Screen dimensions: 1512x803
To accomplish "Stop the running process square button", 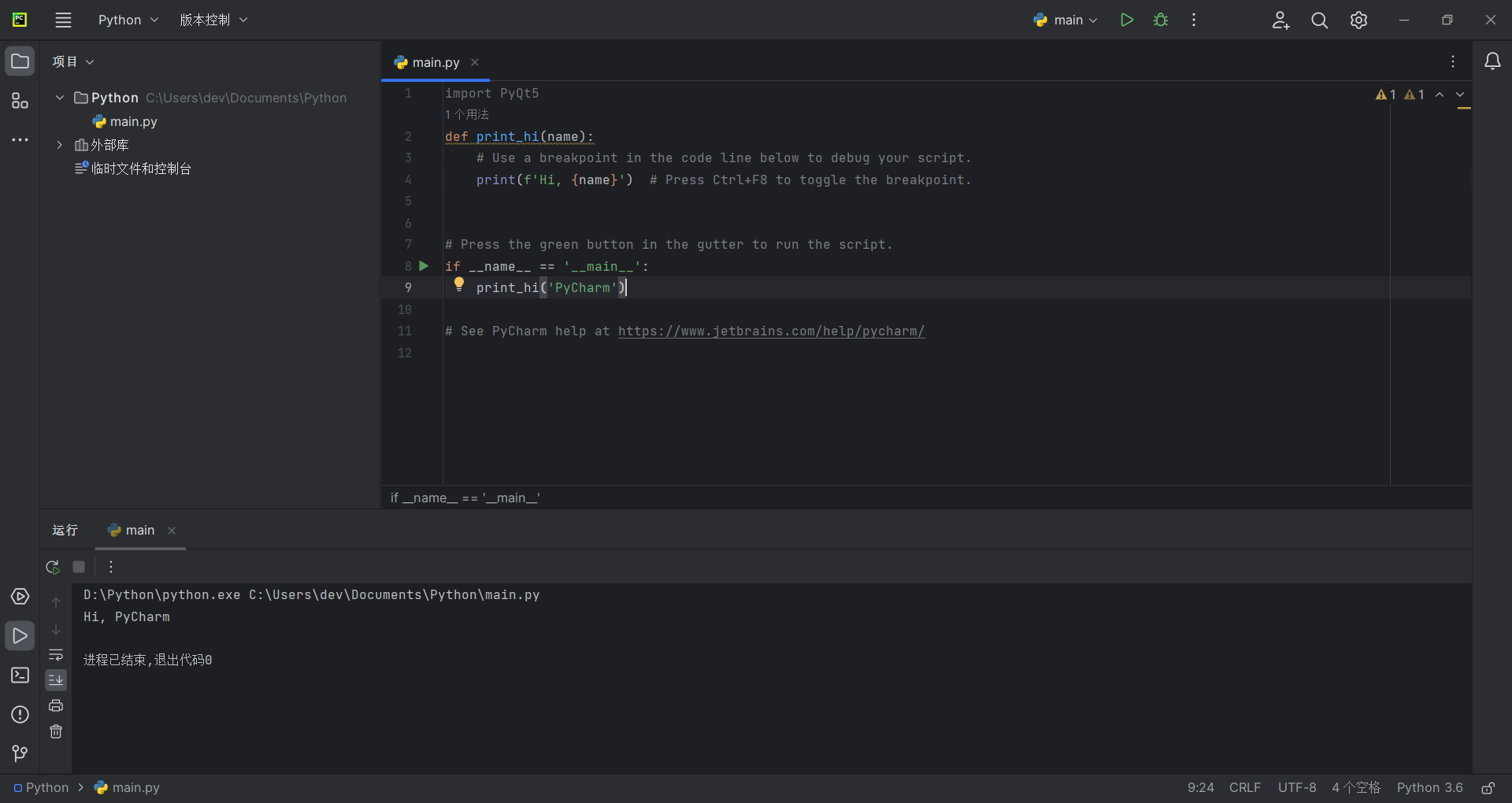I will click(x=79, y=567).
